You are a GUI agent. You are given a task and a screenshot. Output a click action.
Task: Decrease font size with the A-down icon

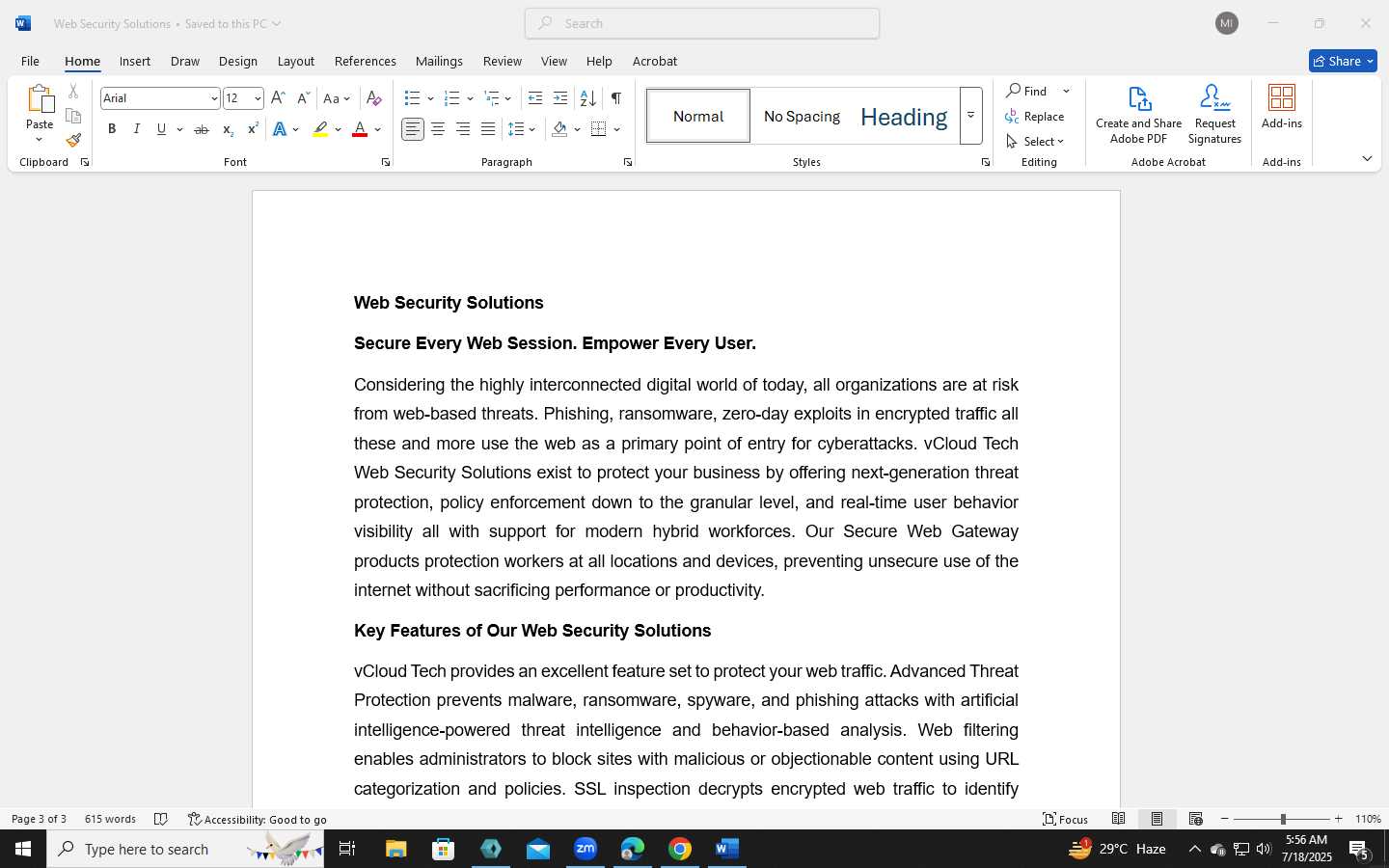pyautogui.click(x=303, y=98)
